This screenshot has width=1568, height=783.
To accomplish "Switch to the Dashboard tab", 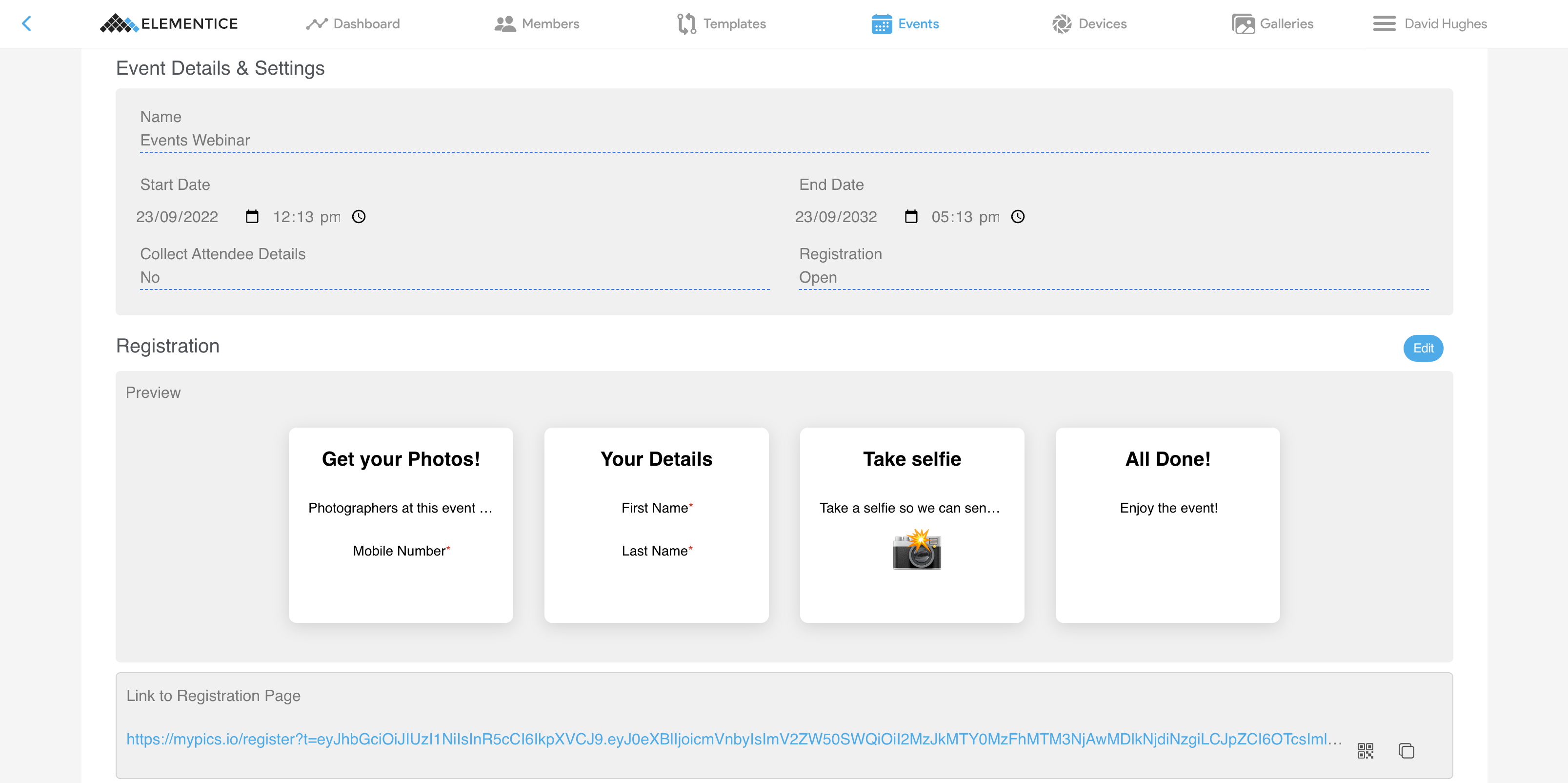I will [353, 24].
